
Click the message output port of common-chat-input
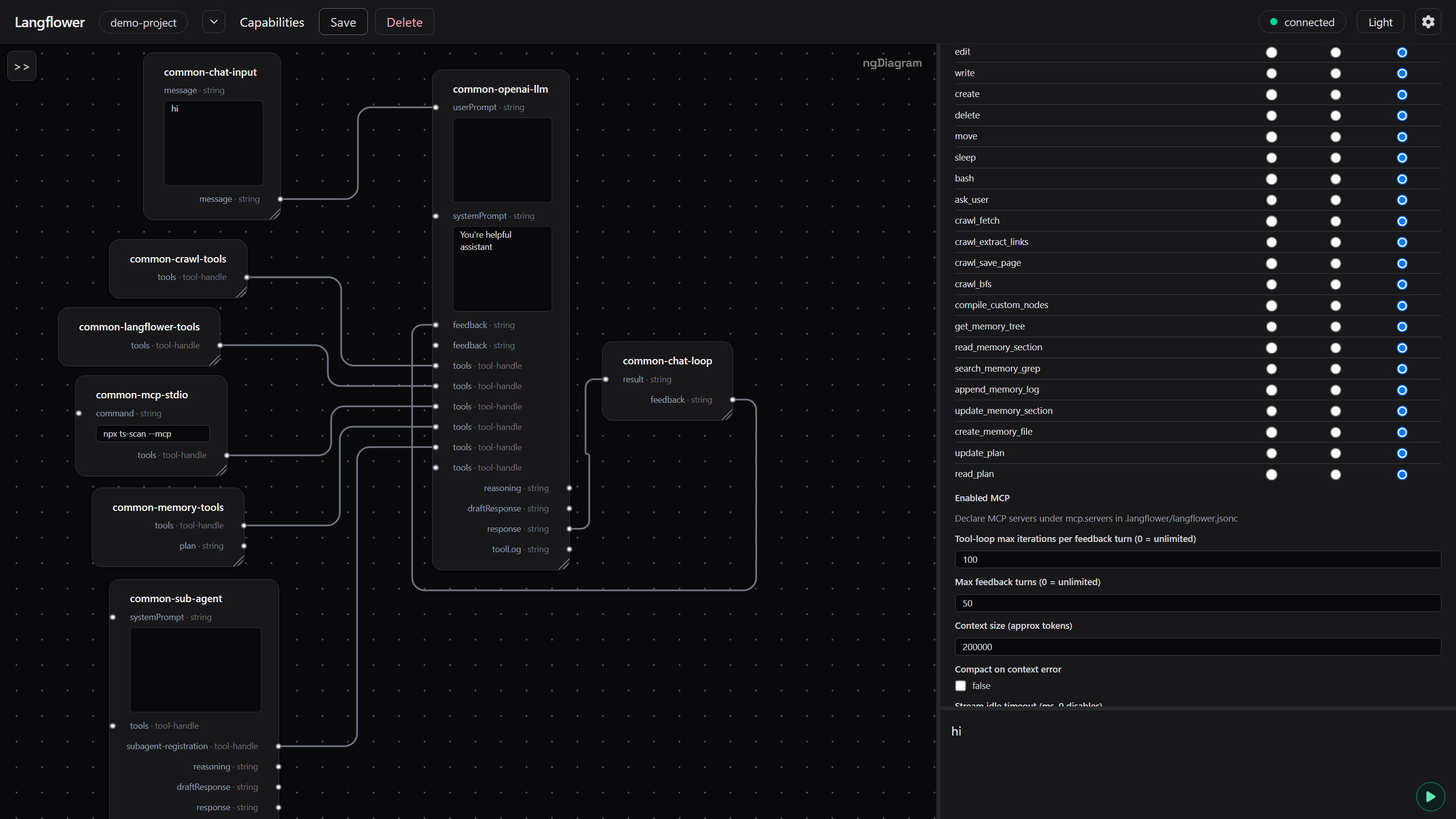(x=281, y=199)
